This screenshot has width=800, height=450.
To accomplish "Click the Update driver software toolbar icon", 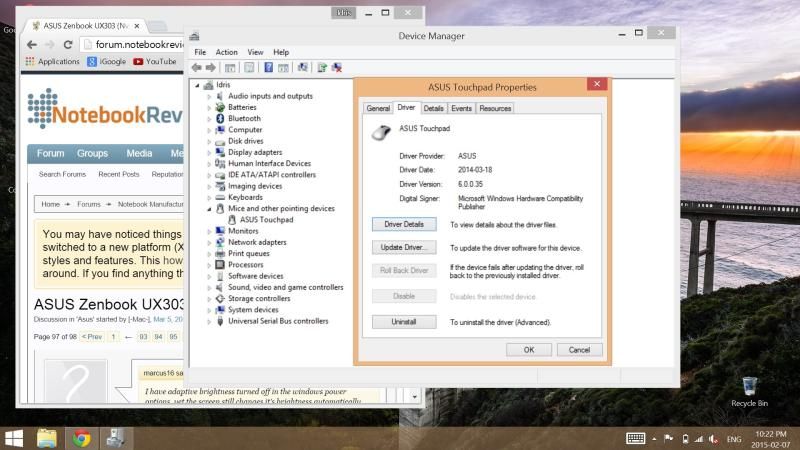I will (x=322, y=67).
